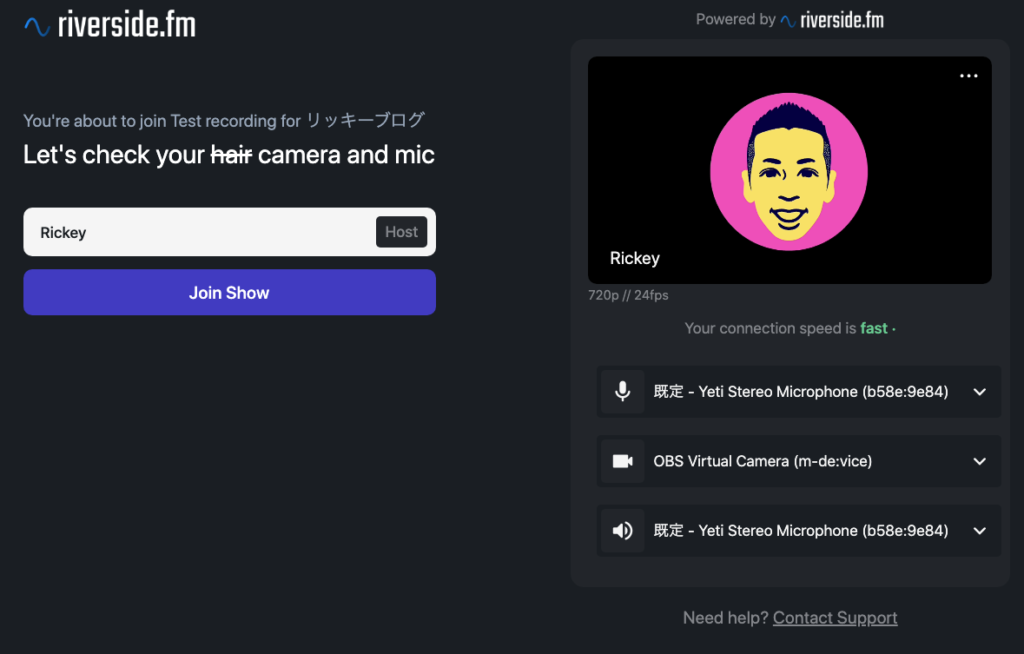
Task: Open the Contact Support link
Action: point(835,617)
